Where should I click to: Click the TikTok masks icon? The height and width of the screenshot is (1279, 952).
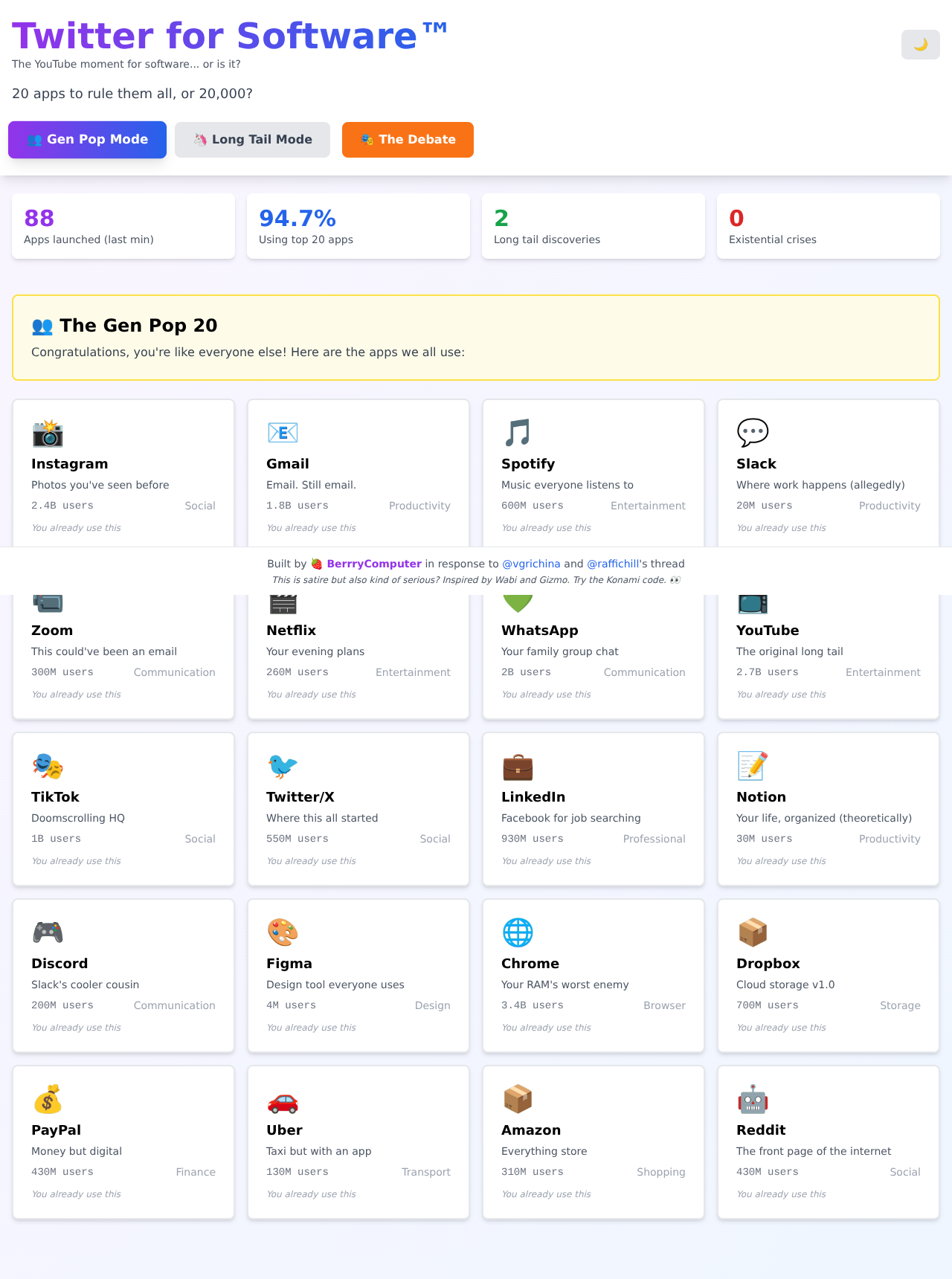click(48, 765)
